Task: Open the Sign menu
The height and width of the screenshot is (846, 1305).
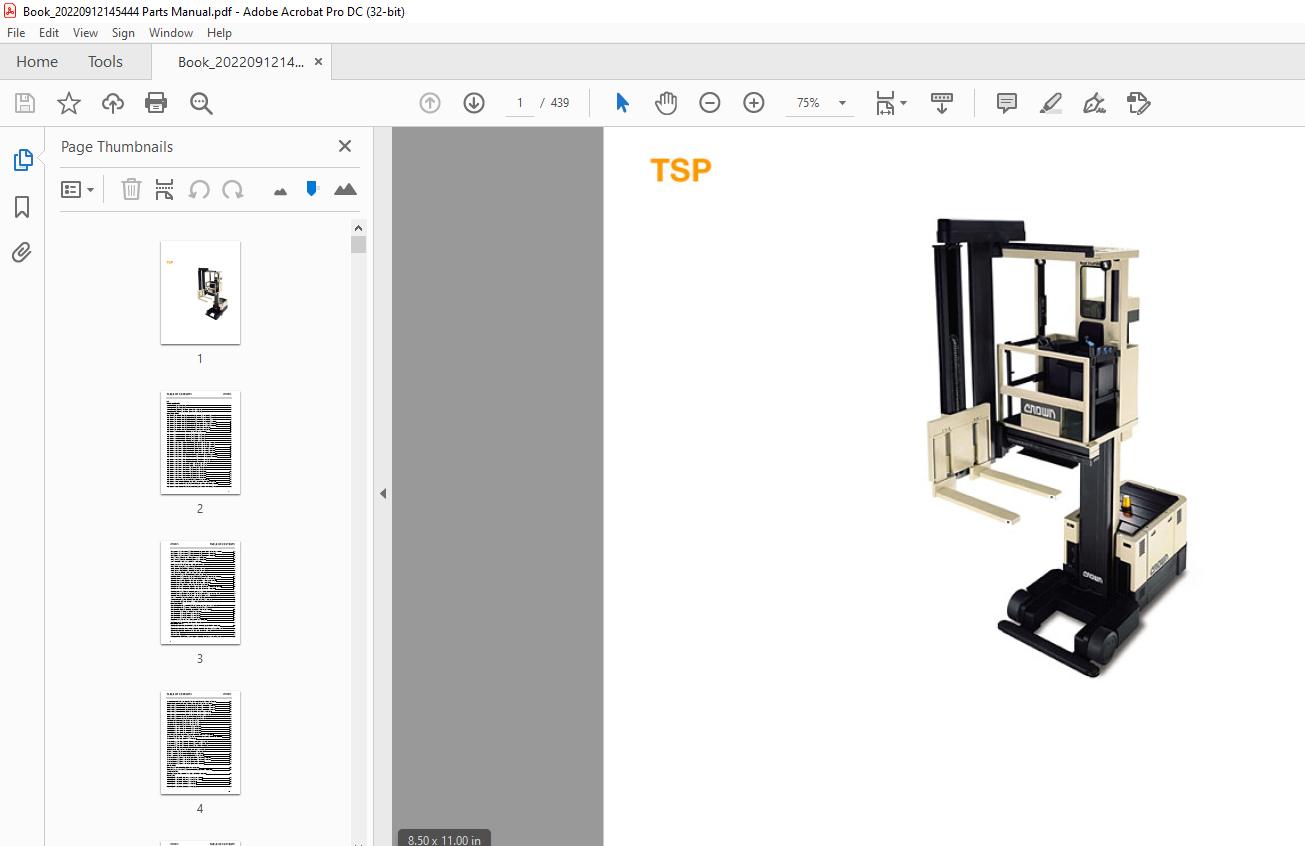Action: coord(123,33)
